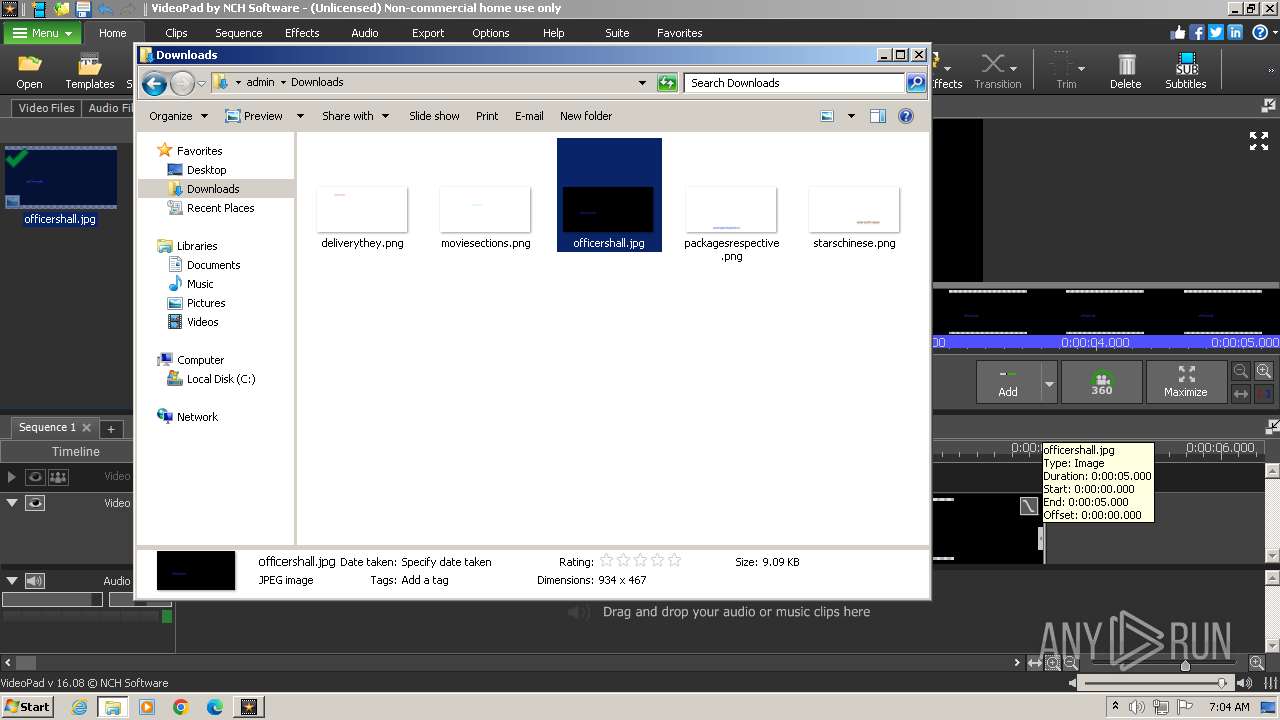
Task: Toggle visibility eye on upper Video track
Action: point(35,477)
